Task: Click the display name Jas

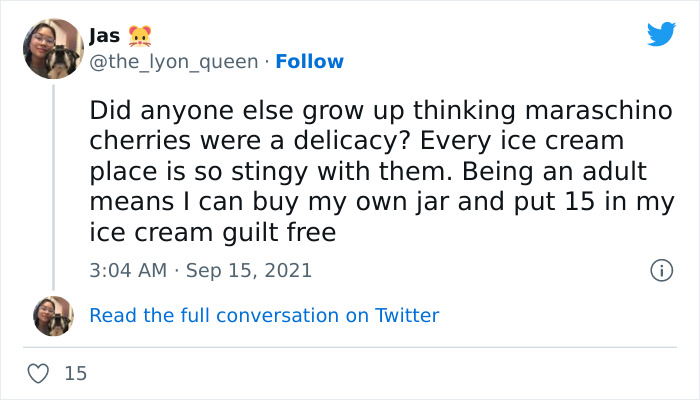Action: [x=105, y=37]
